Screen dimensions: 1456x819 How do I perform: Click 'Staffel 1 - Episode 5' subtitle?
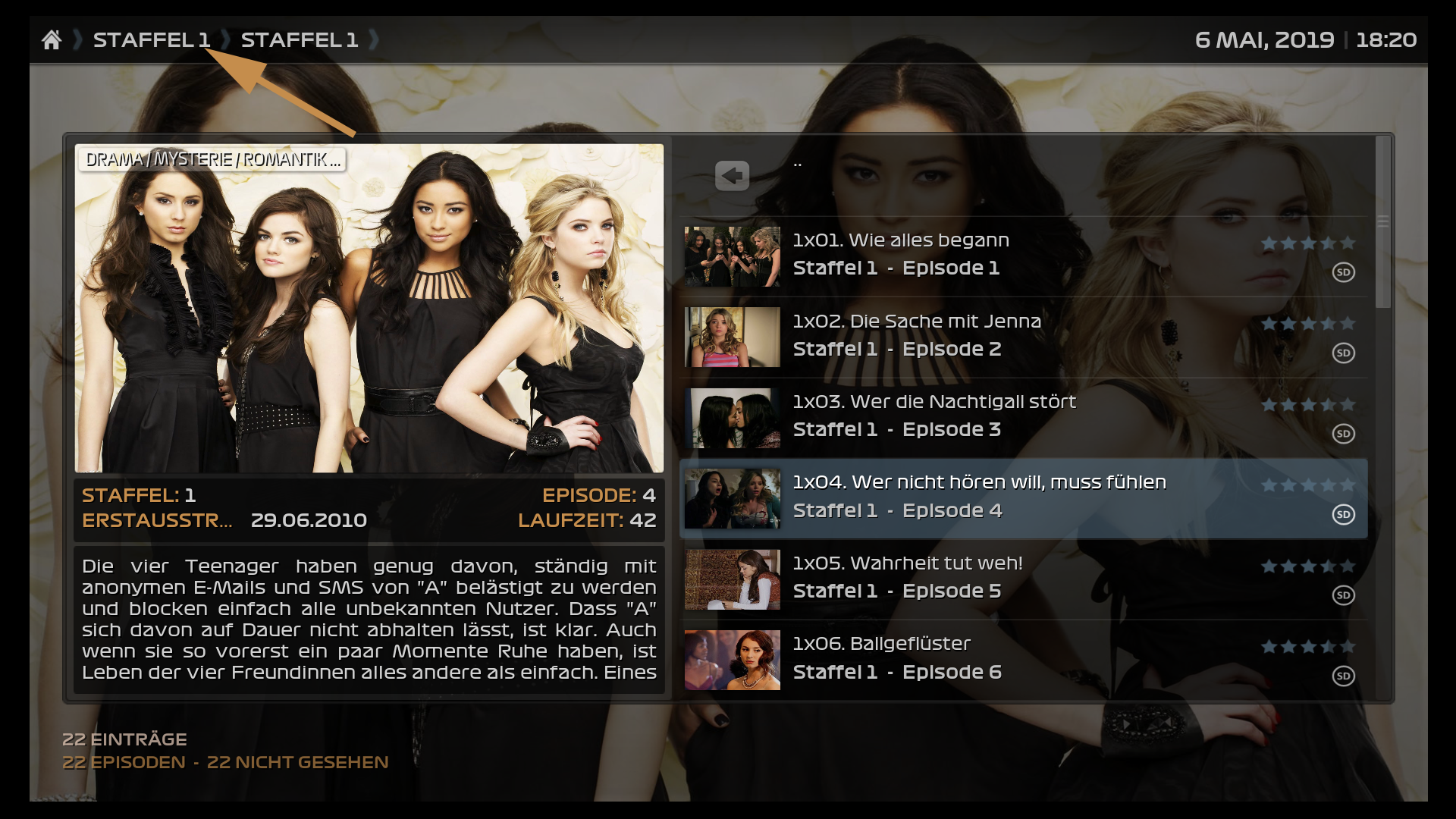897,591
